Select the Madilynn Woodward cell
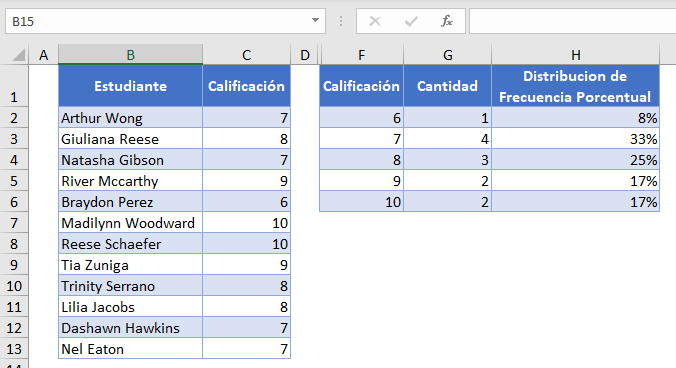The image size is (676, 368). pyautogui.click(x=131, y=223)
